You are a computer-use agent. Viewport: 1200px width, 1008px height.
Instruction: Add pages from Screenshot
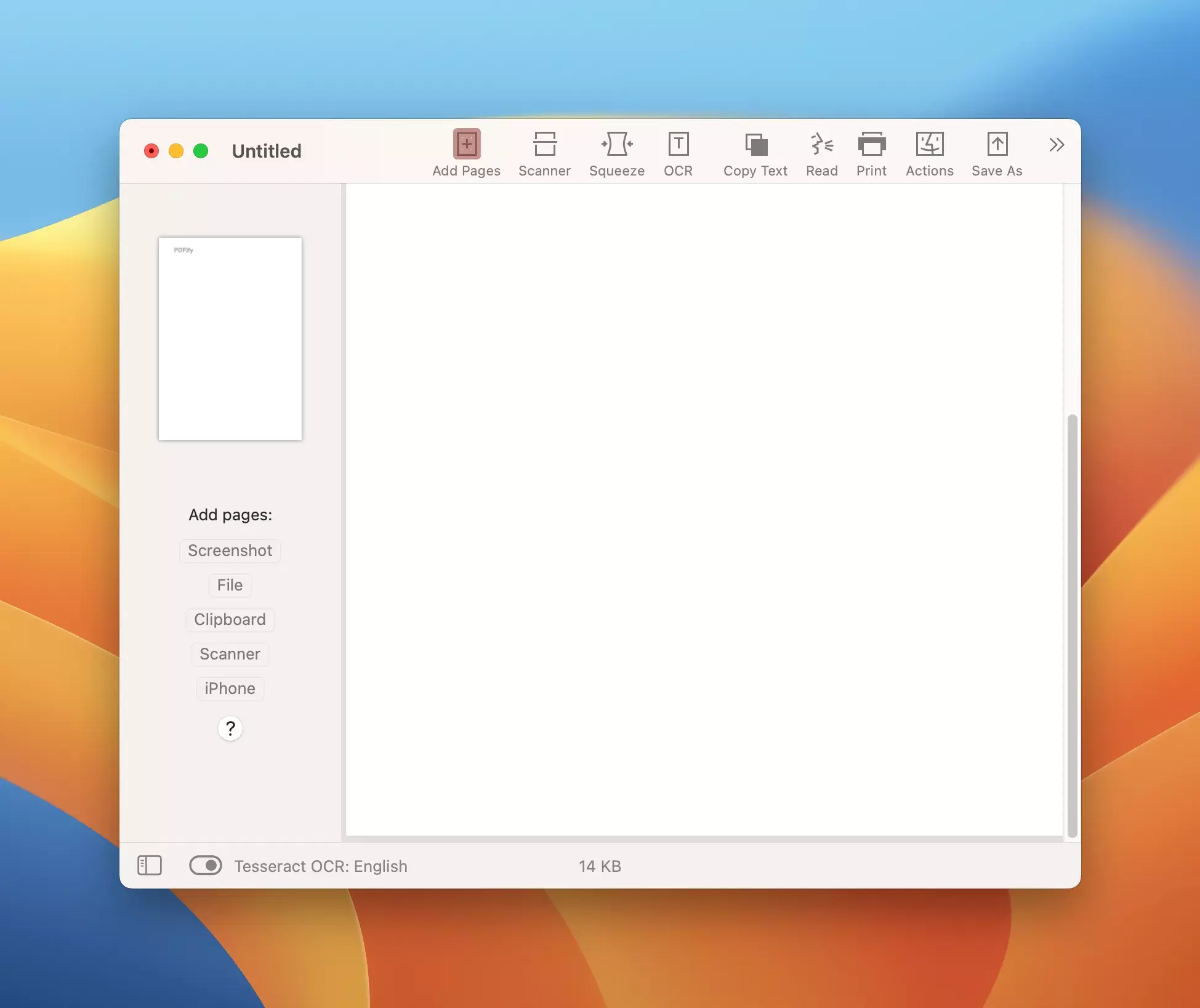230,550
